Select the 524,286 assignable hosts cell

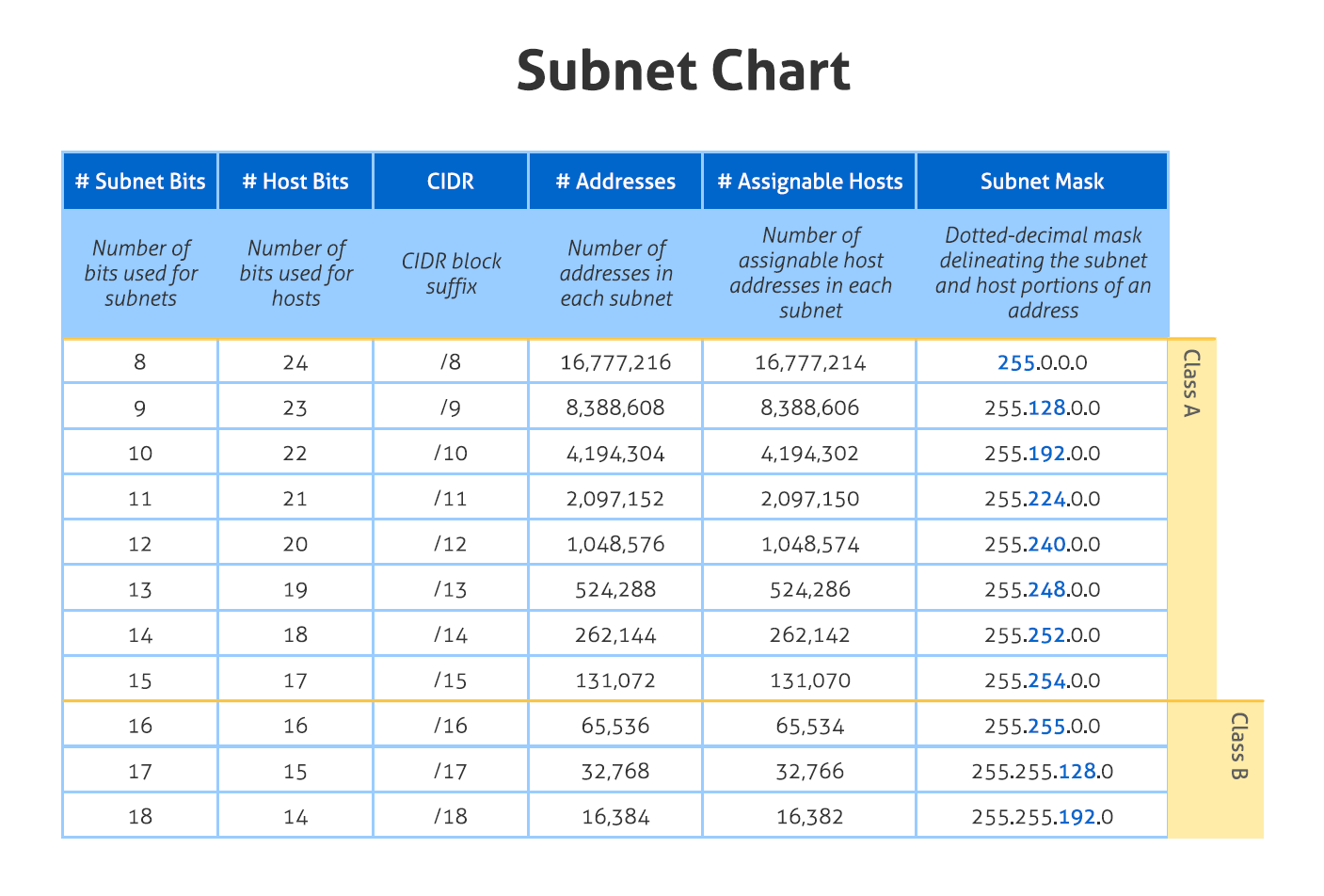click(809, 589)
